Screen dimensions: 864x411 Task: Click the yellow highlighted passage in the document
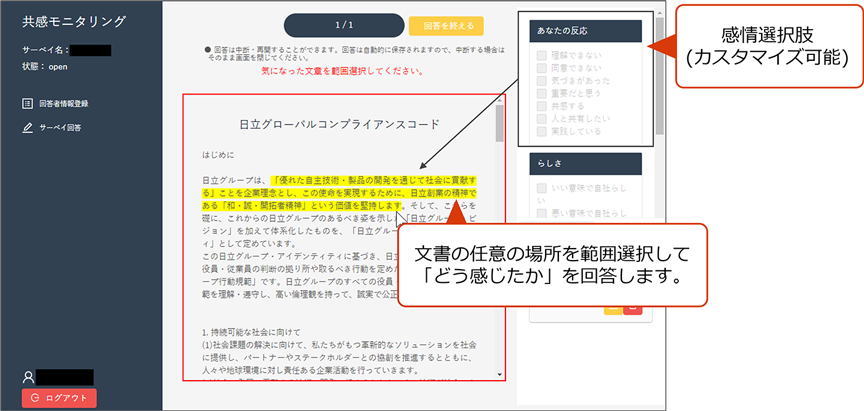(x=339, y=193)
